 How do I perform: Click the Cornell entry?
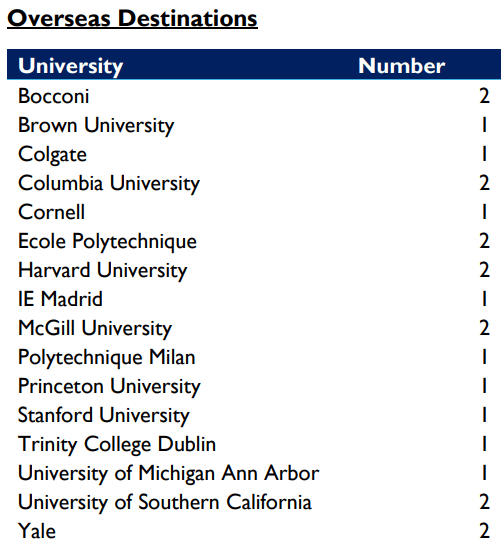pos(51,212)
